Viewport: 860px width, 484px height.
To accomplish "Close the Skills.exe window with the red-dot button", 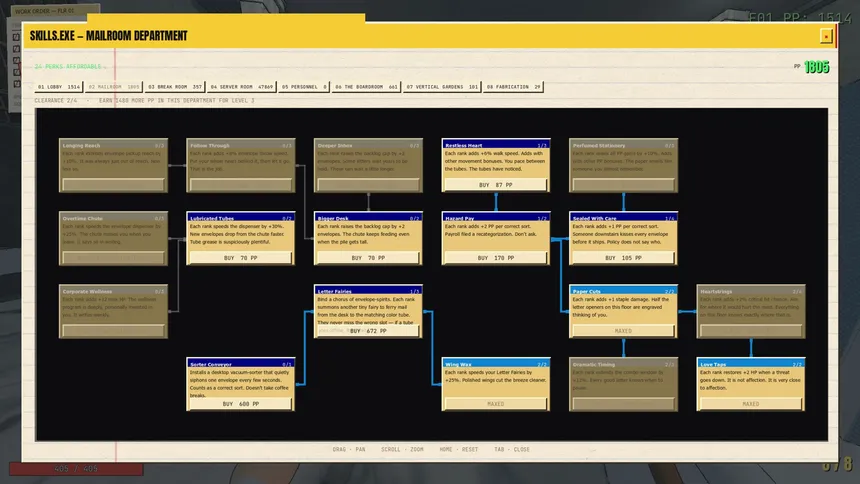I will click(x=826, y=36).
